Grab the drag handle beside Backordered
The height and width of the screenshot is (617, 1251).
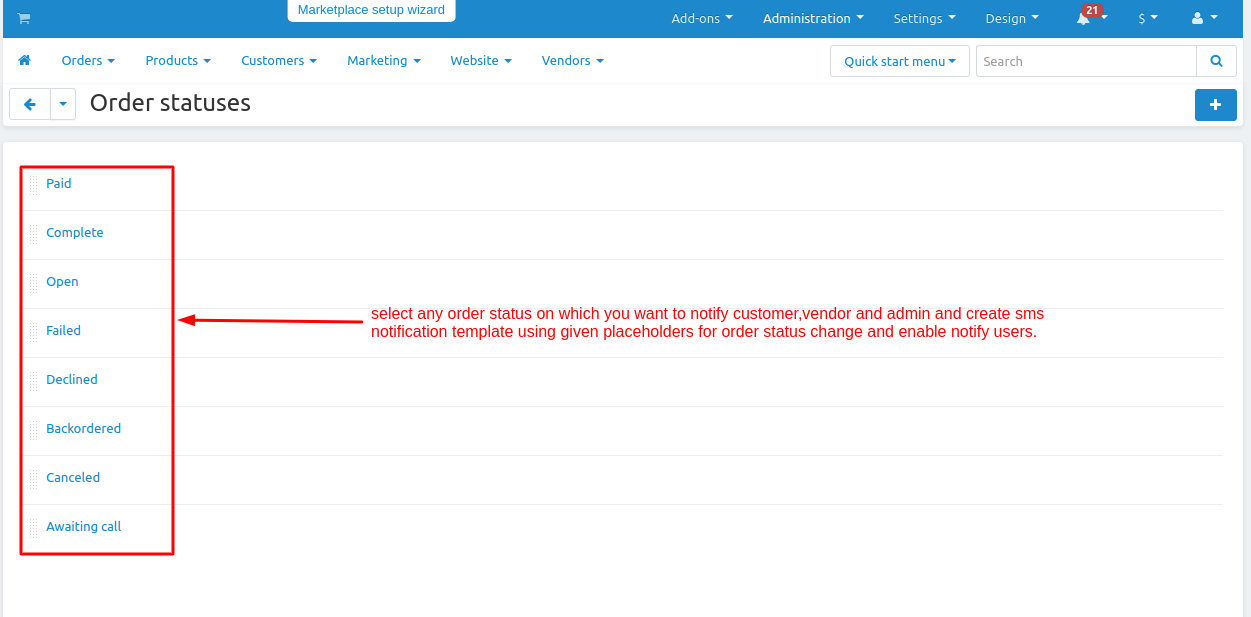click(34, 429)
